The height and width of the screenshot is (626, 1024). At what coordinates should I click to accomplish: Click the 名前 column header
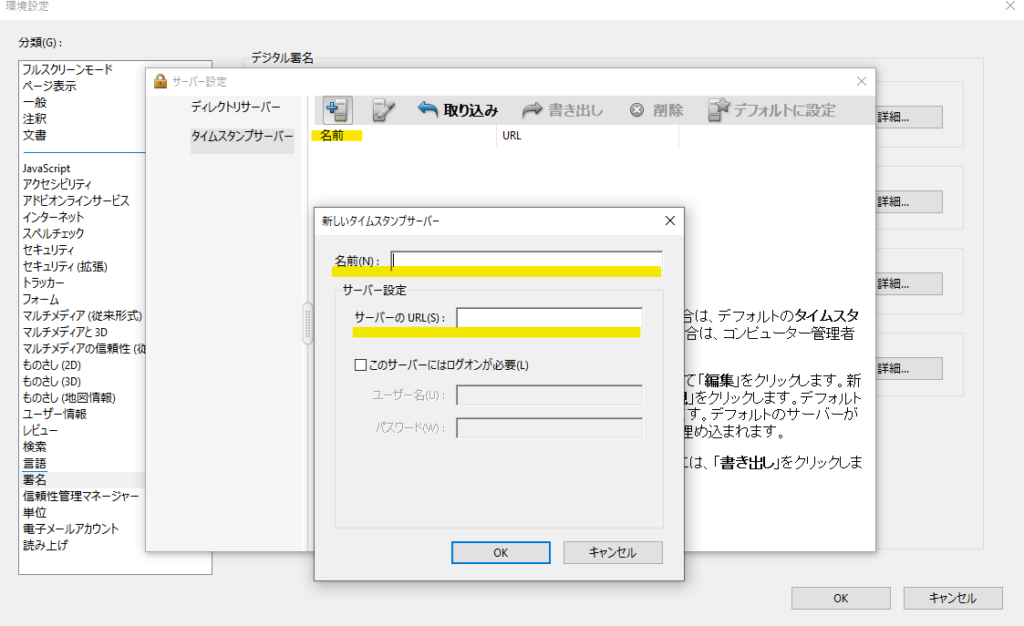point(332,136)
